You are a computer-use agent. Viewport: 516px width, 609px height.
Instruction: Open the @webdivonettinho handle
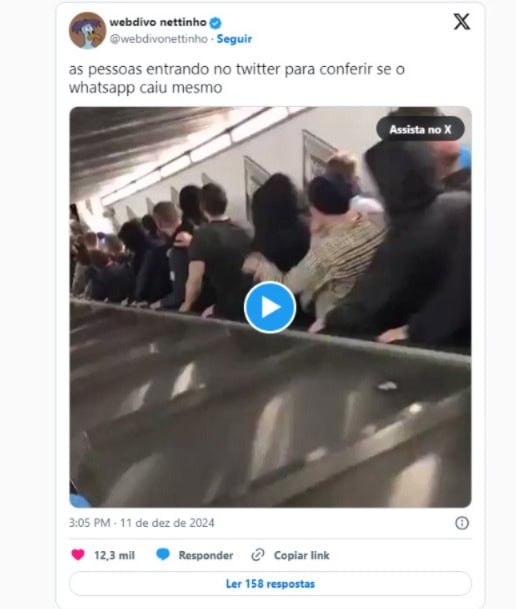point(158,39)
